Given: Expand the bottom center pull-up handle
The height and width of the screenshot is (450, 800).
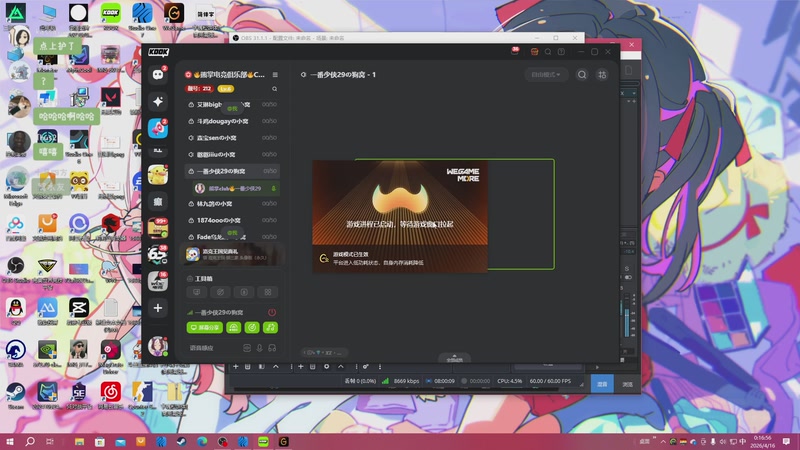Looking at the screenshot, I should [454, 358].
